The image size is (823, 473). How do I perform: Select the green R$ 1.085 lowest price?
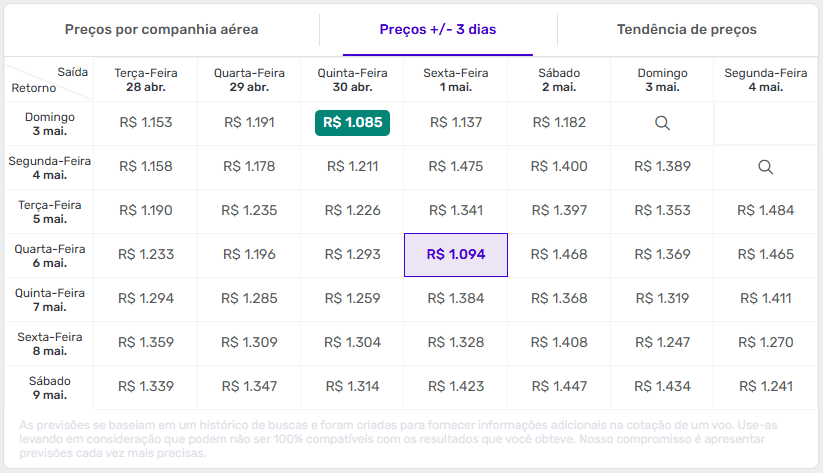352,123
